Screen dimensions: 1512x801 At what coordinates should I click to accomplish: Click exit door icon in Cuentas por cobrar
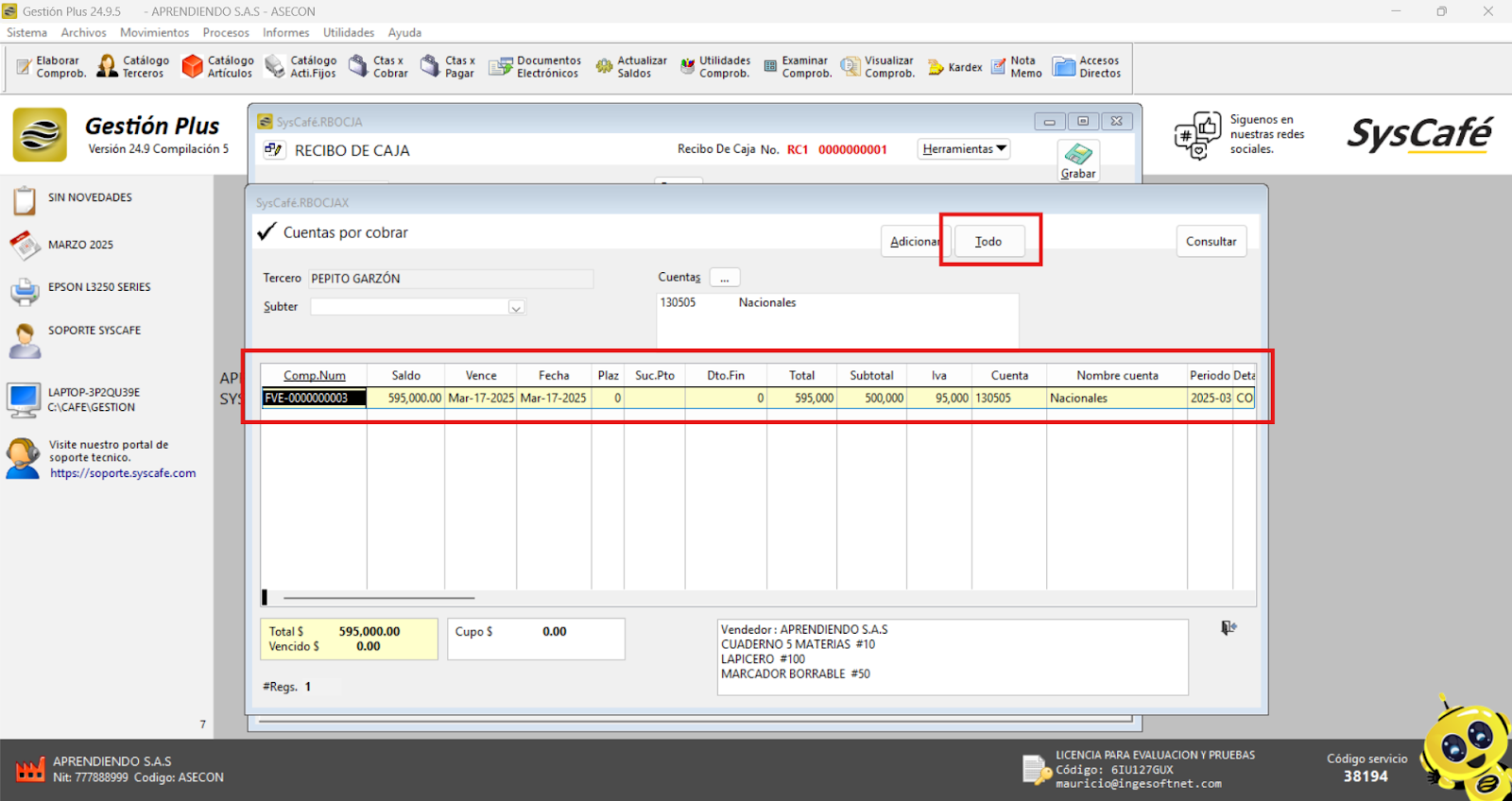pos(1228,628)
